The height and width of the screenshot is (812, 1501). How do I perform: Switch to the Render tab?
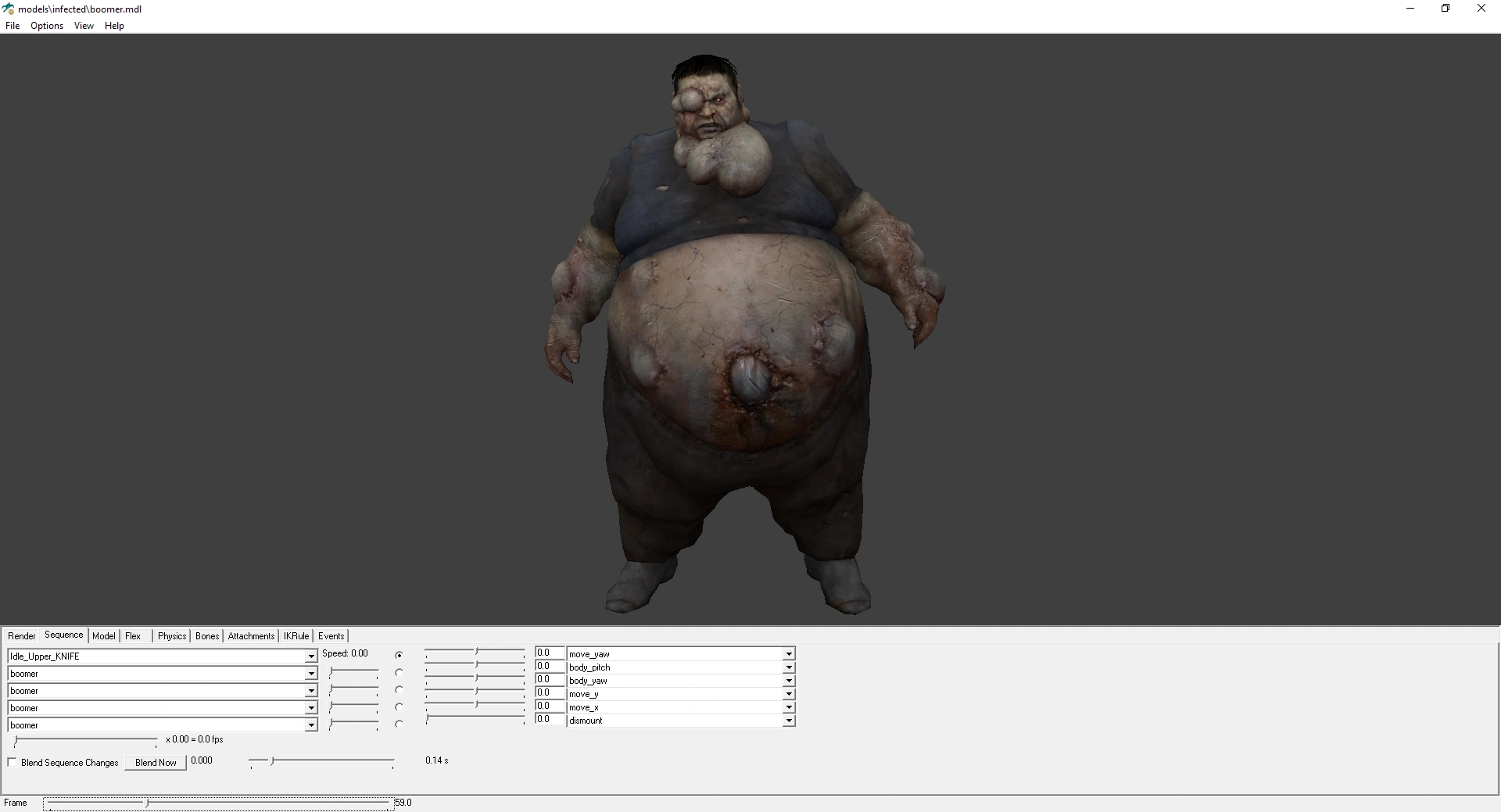[x=22, y=636]
